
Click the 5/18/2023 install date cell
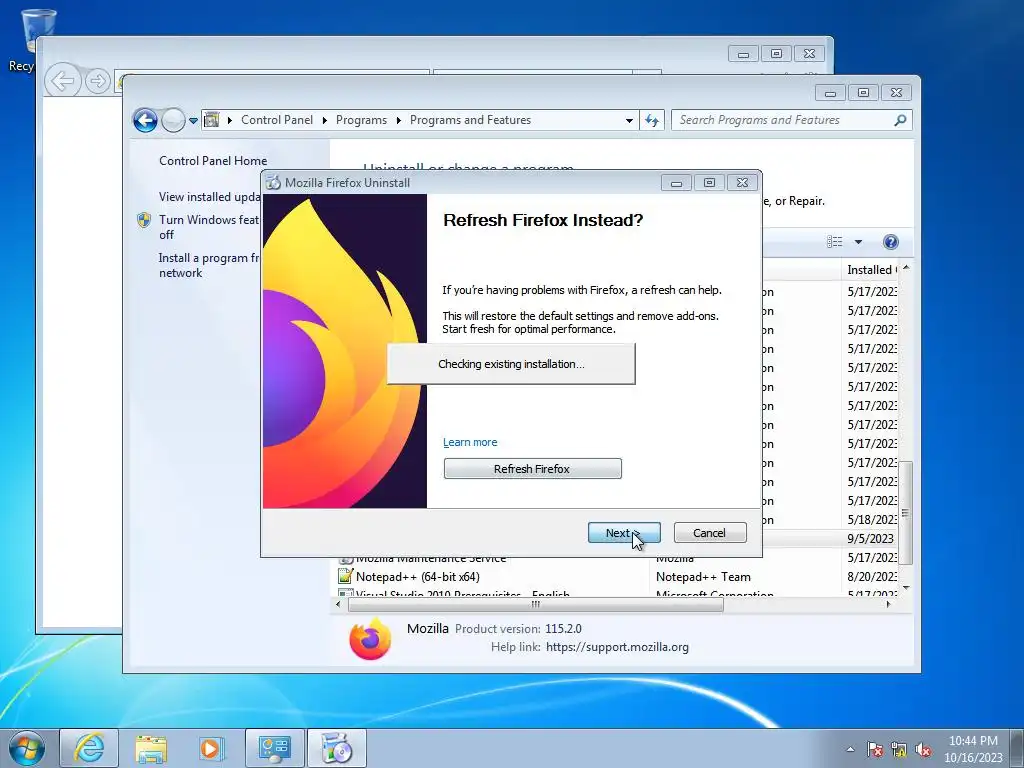tap(872, 520)
